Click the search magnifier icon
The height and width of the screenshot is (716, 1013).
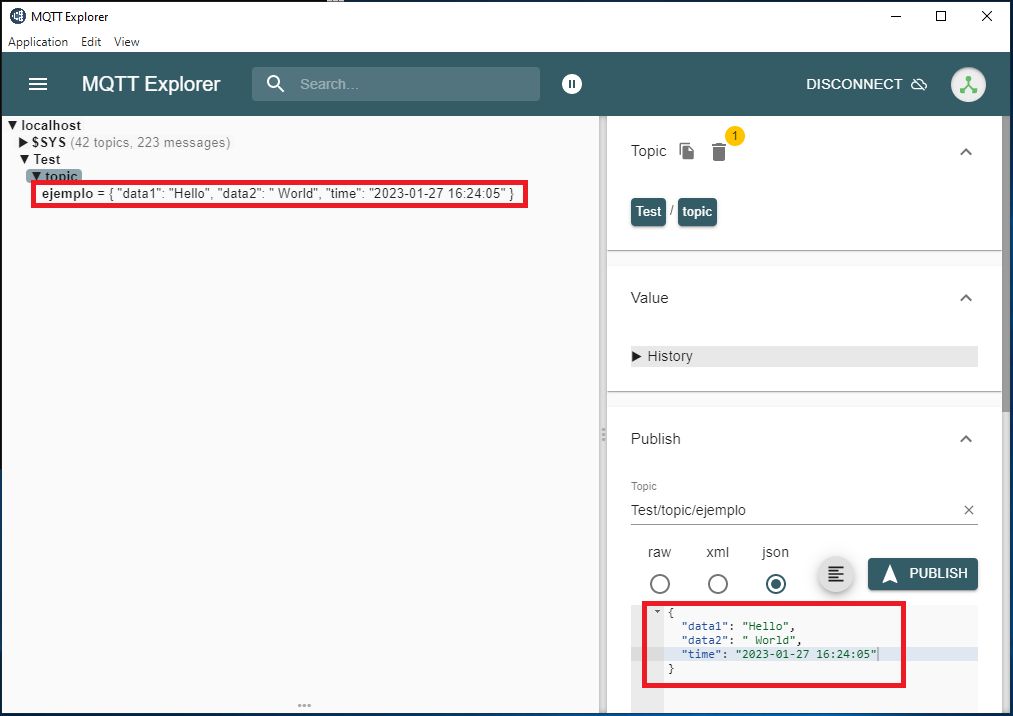point(275,84)
